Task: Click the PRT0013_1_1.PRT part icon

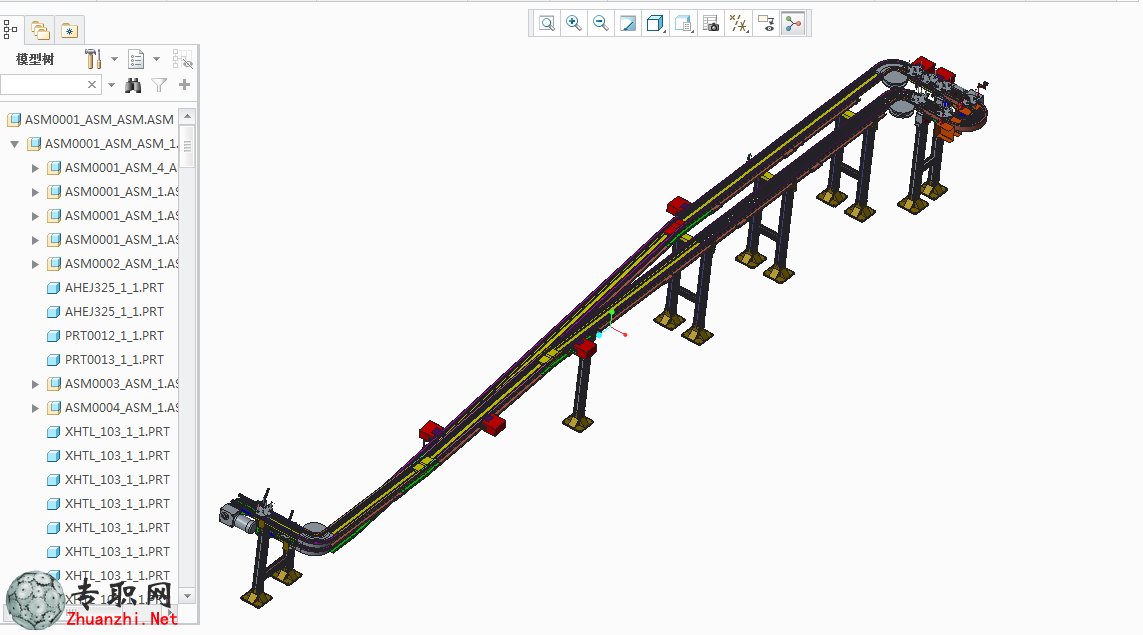Action: point(53,359)
